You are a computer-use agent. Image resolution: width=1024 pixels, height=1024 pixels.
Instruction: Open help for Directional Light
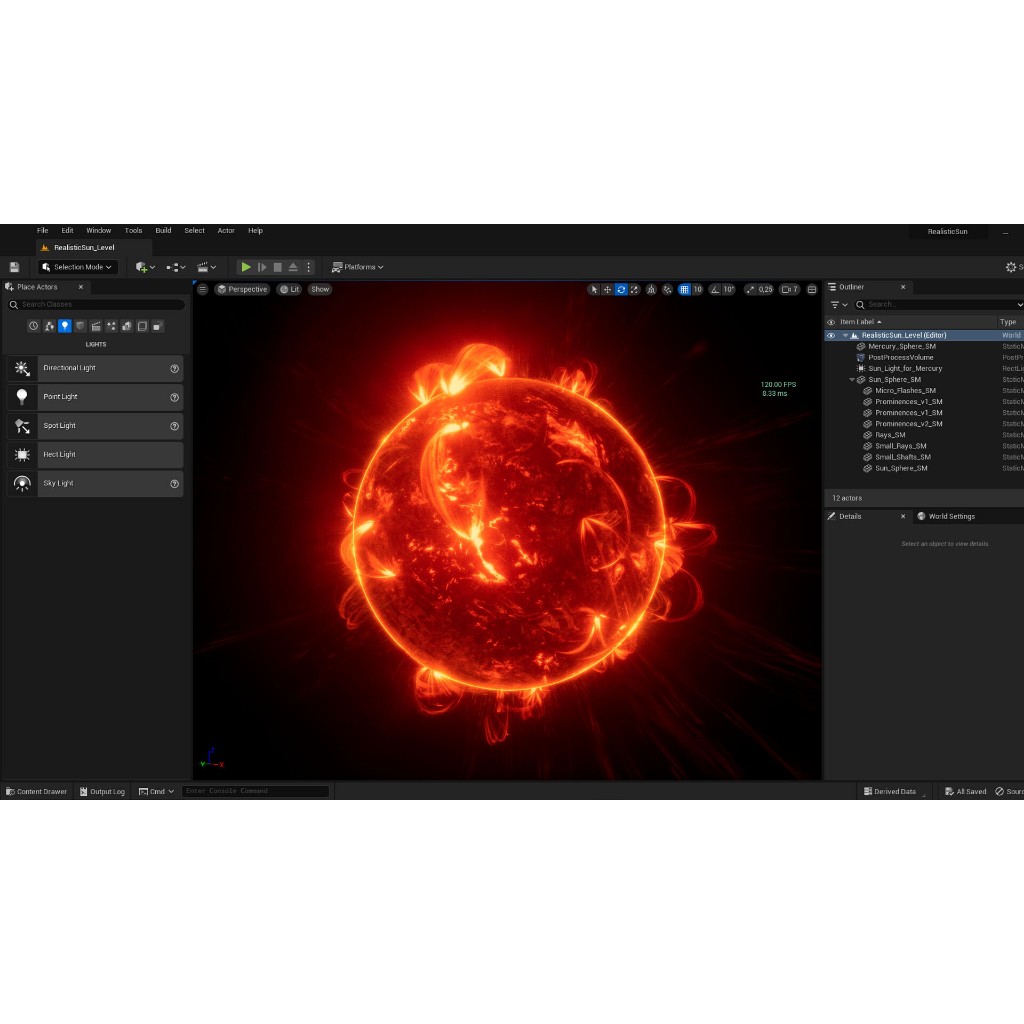coord(174,368)
